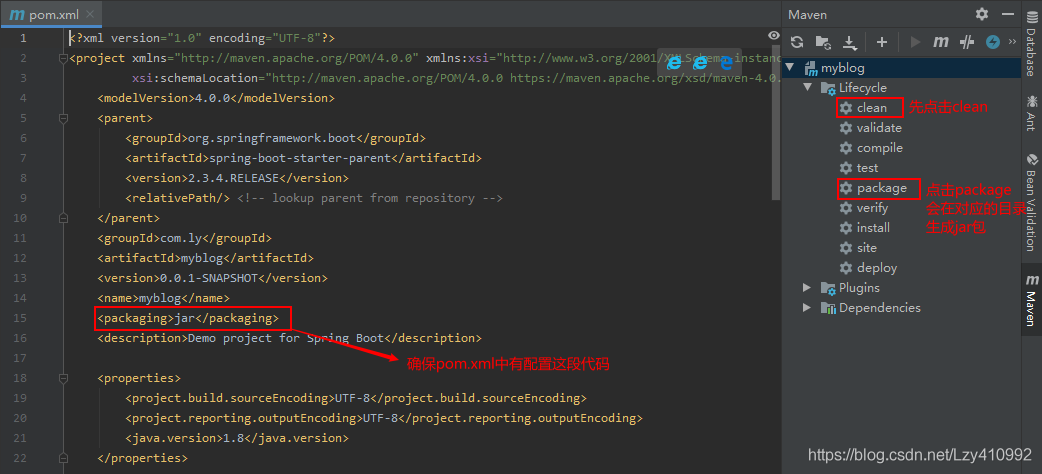Select the deploy lifecycle goal

point(877,268)
